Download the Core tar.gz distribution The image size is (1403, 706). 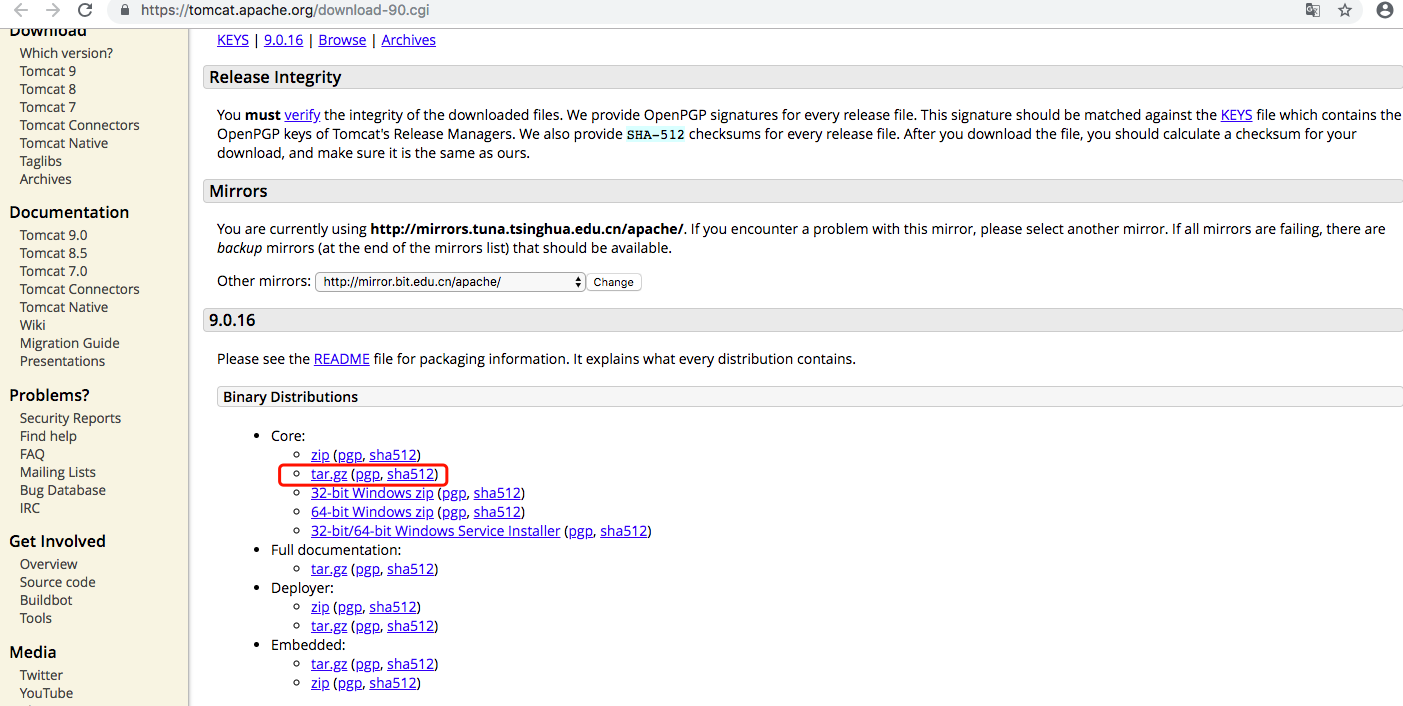329,474
